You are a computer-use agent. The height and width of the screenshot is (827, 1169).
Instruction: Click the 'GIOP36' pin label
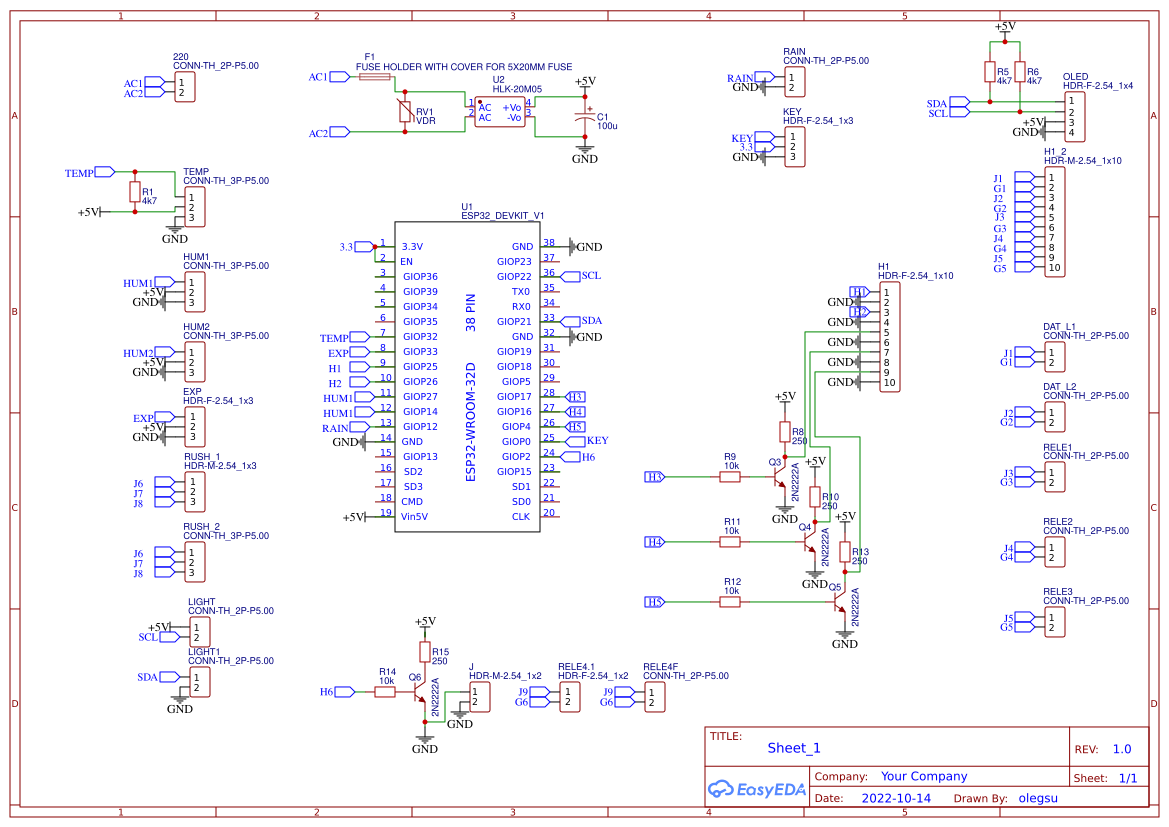click(x=420, y=277)
